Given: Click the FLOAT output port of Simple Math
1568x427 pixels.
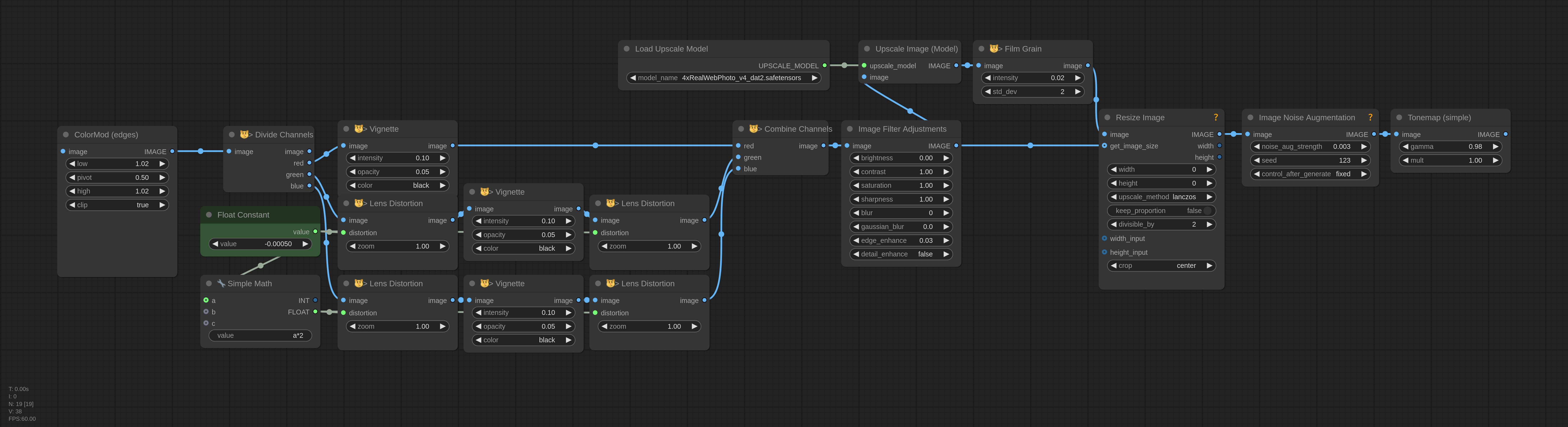Looking at the screenshot, I should pos(315,312).
